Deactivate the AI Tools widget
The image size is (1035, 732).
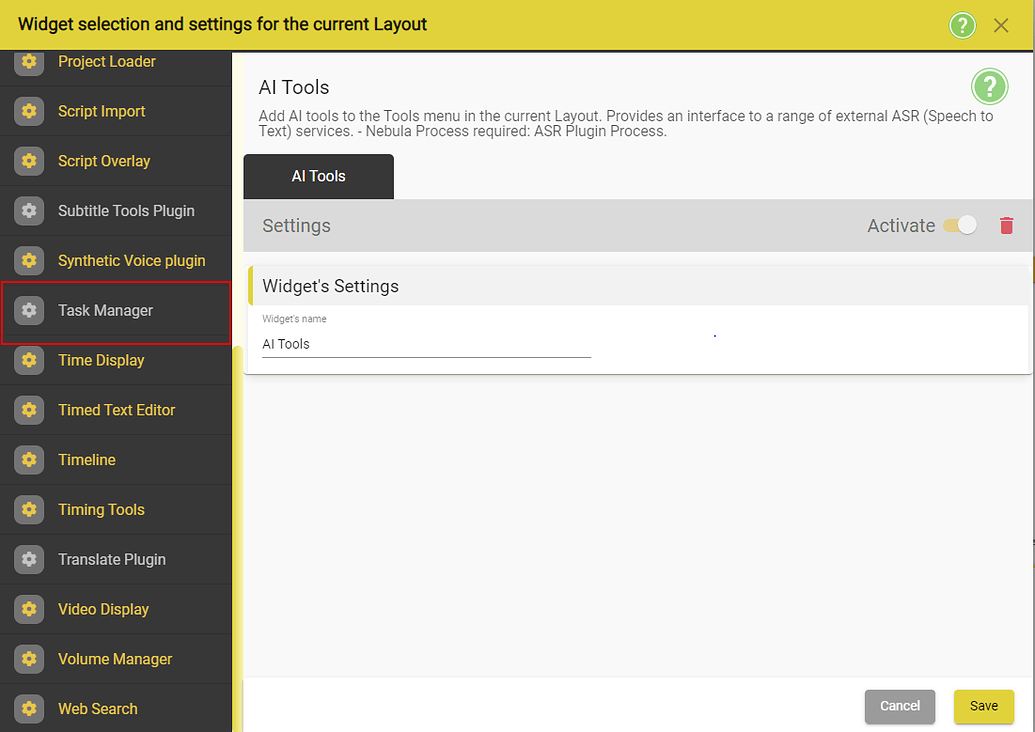(x=959, y=226)
